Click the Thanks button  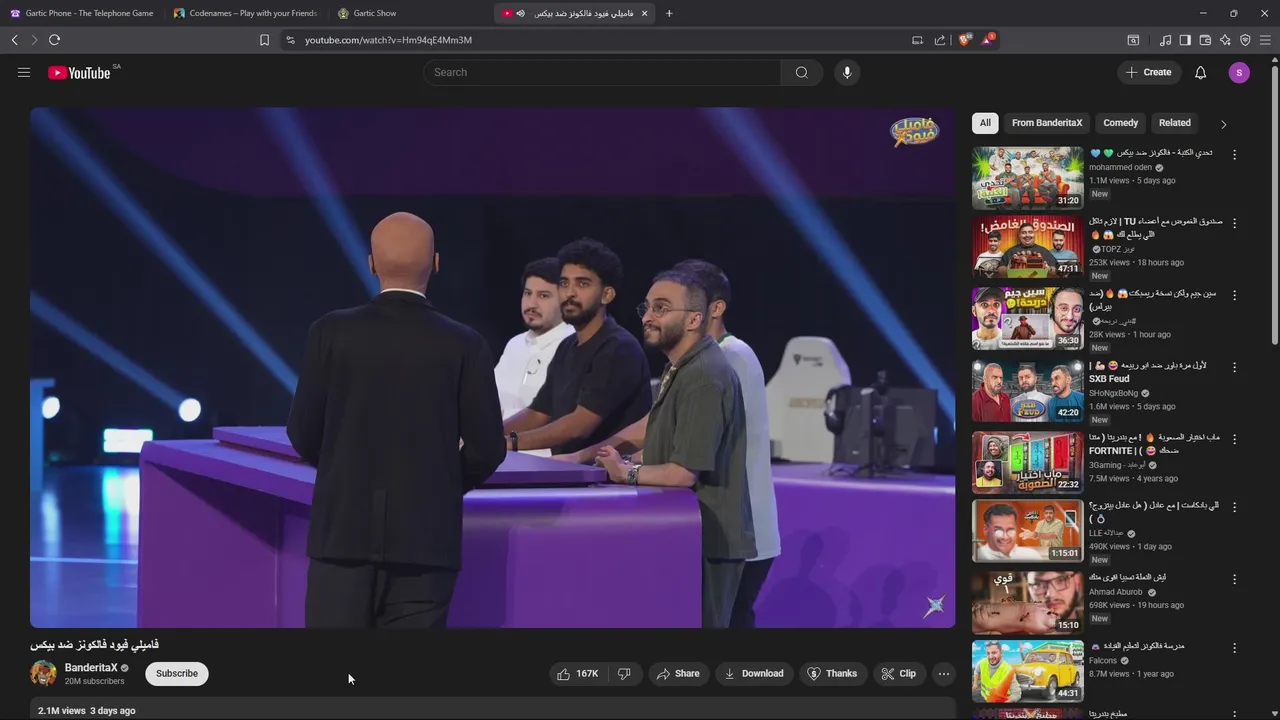pos(832,674)
